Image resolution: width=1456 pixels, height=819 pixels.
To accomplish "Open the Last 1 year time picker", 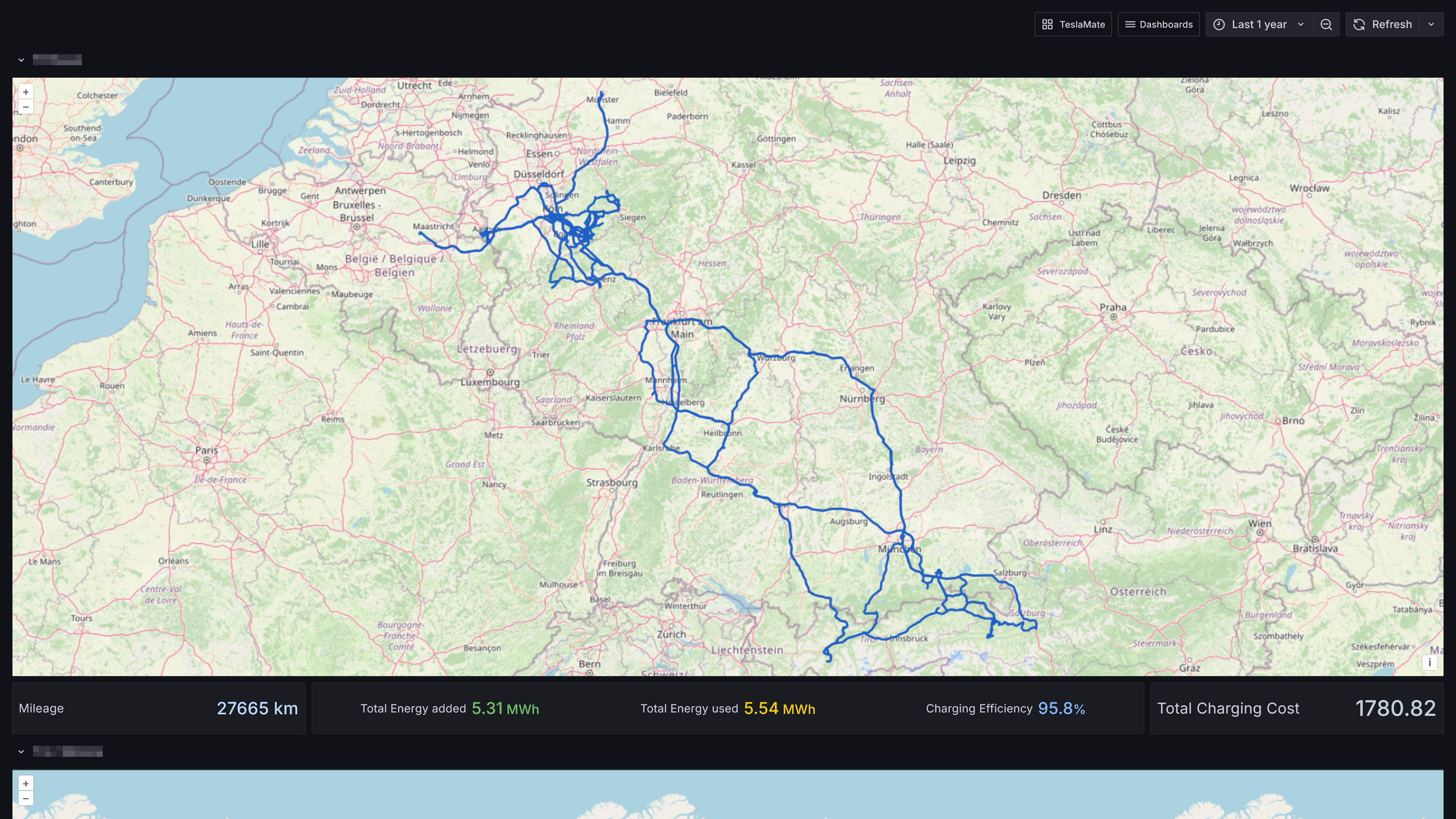I will [x=1259, y=24].
